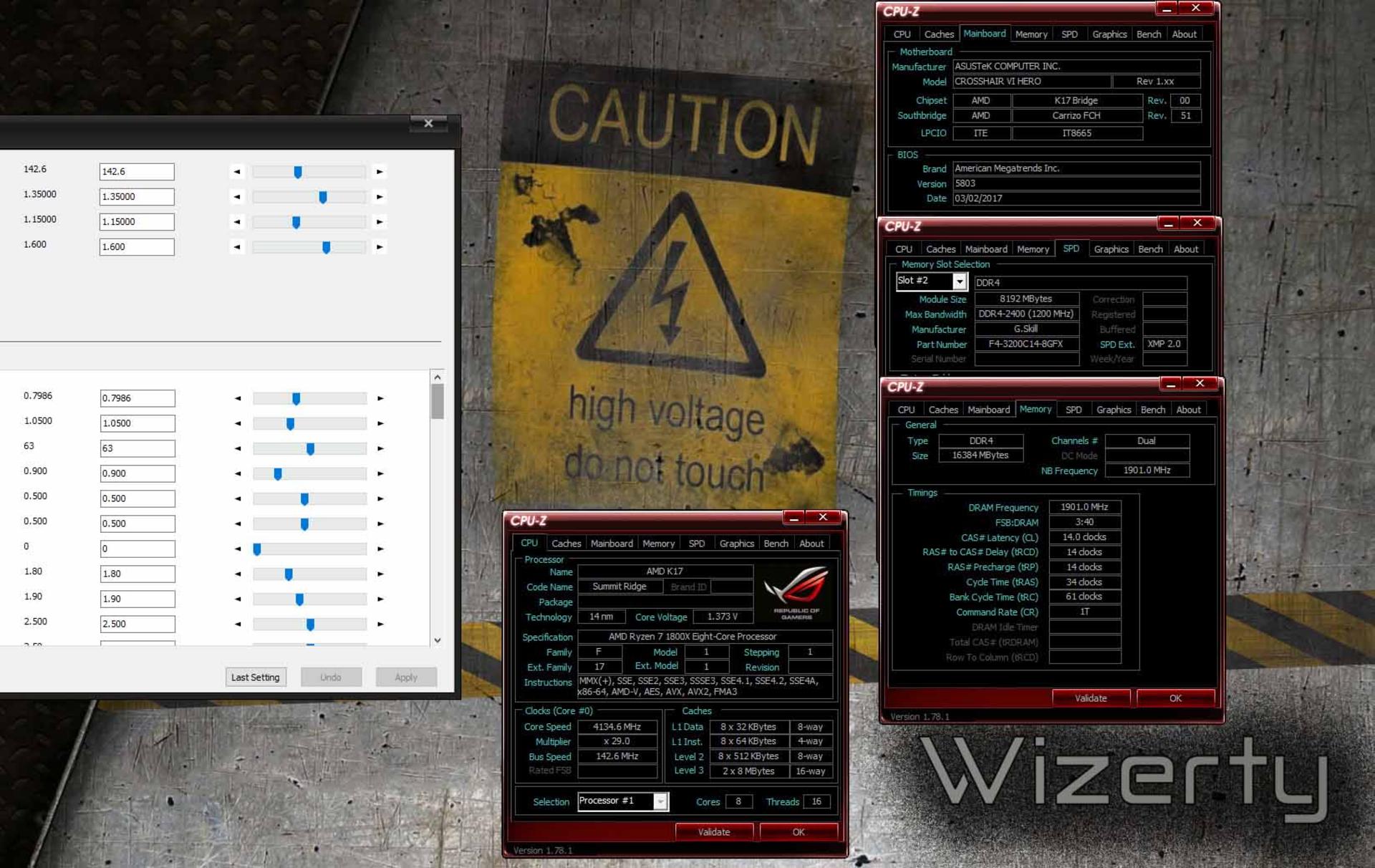The height and width of the screenshot is (868, 1375).
Task: Open Bench tab in CPU-Z CPU window
Action: click(x=776, y=544)
